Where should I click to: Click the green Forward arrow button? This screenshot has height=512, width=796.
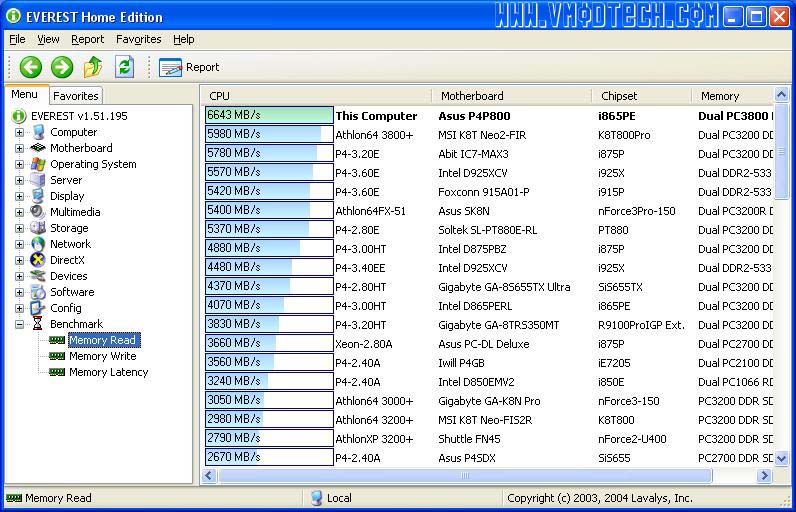(x=62, y=67)
